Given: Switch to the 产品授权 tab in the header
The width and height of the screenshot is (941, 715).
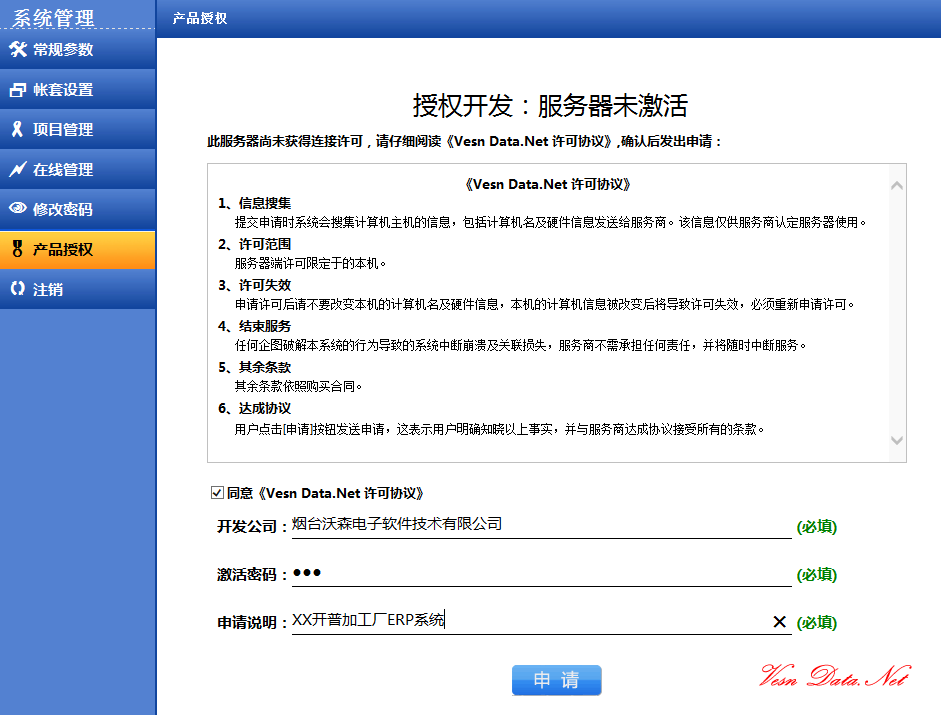Looking at the screenshot, I should click(200, 18).
